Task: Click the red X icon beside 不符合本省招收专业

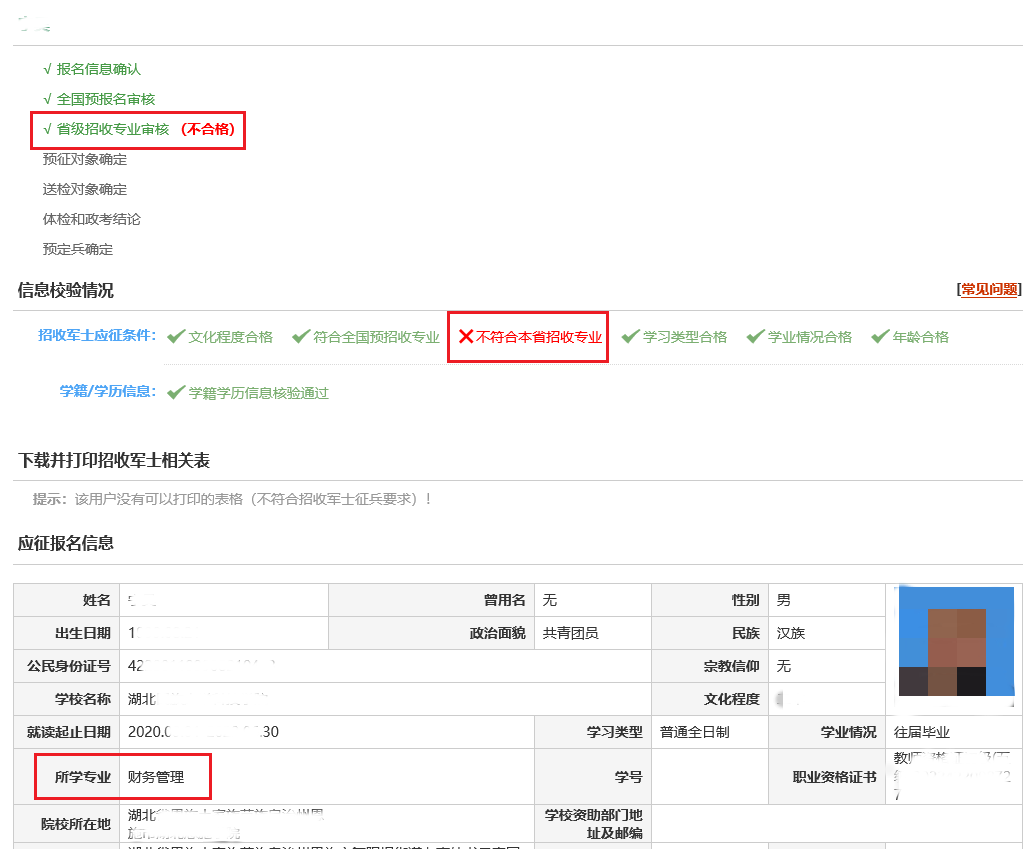Action: click(x=465, y=337)
